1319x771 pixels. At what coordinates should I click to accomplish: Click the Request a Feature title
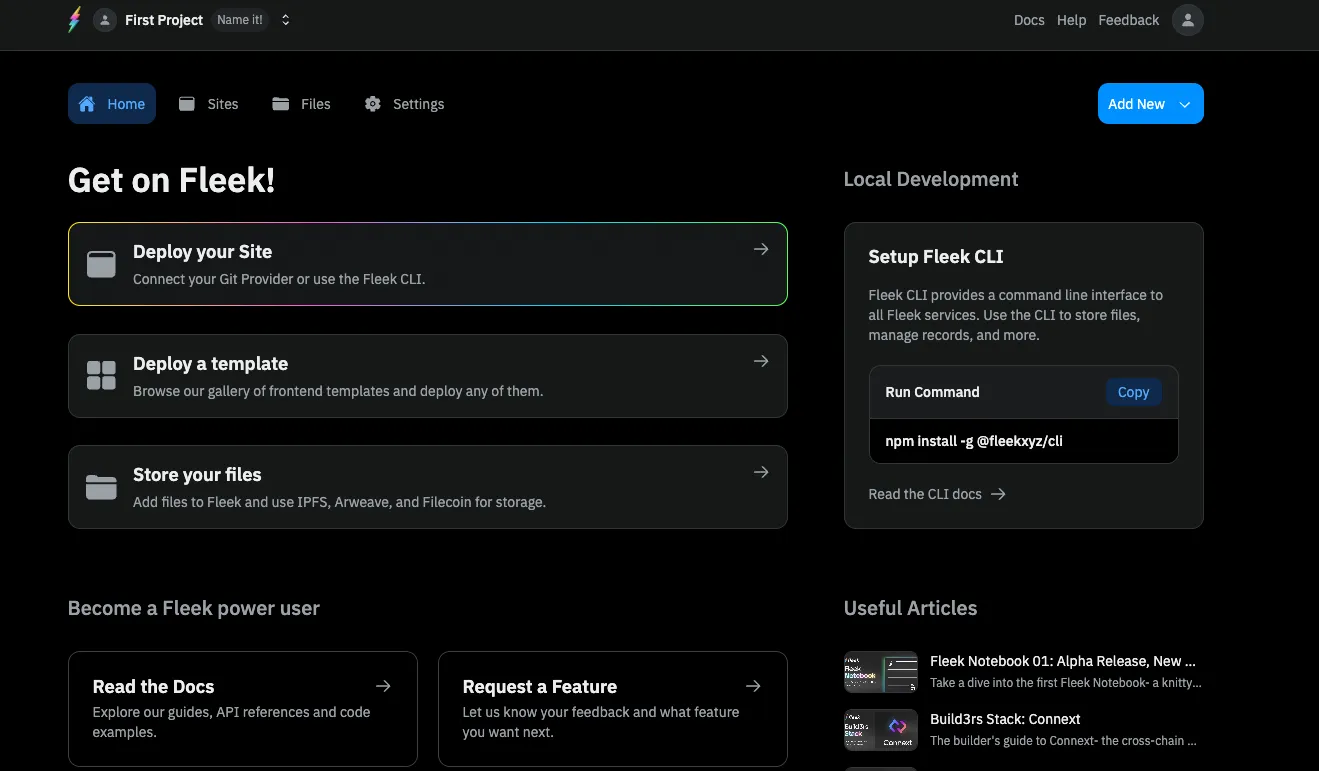point(540,687)
